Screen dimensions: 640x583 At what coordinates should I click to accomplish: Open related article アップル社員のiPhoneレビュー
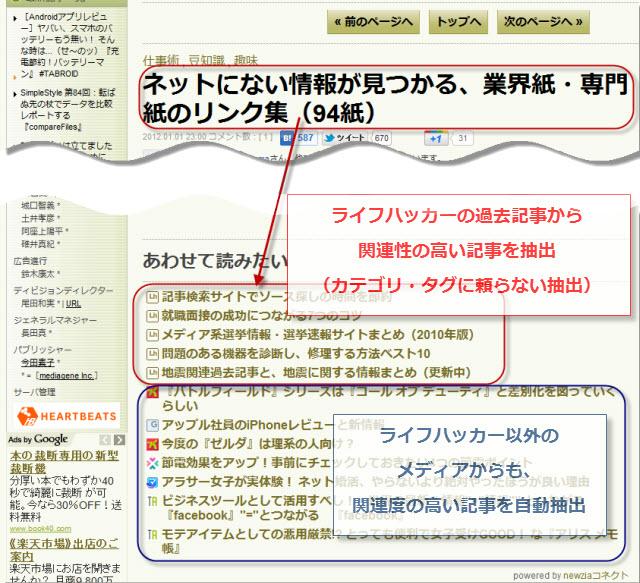pyautogui.click(x=273, y=425)
